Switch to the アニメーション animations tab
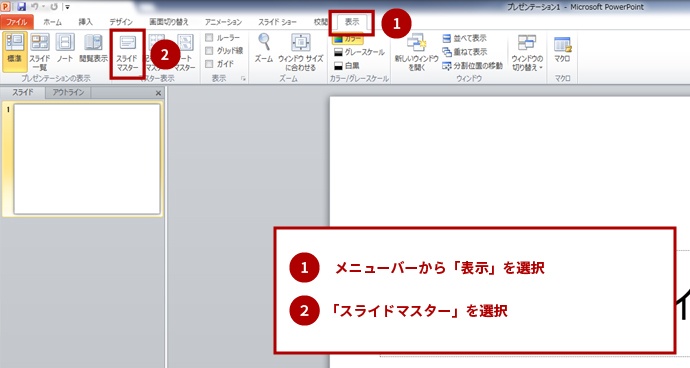The width and height of the screenshot is (690, 368). tap(223, 22)
